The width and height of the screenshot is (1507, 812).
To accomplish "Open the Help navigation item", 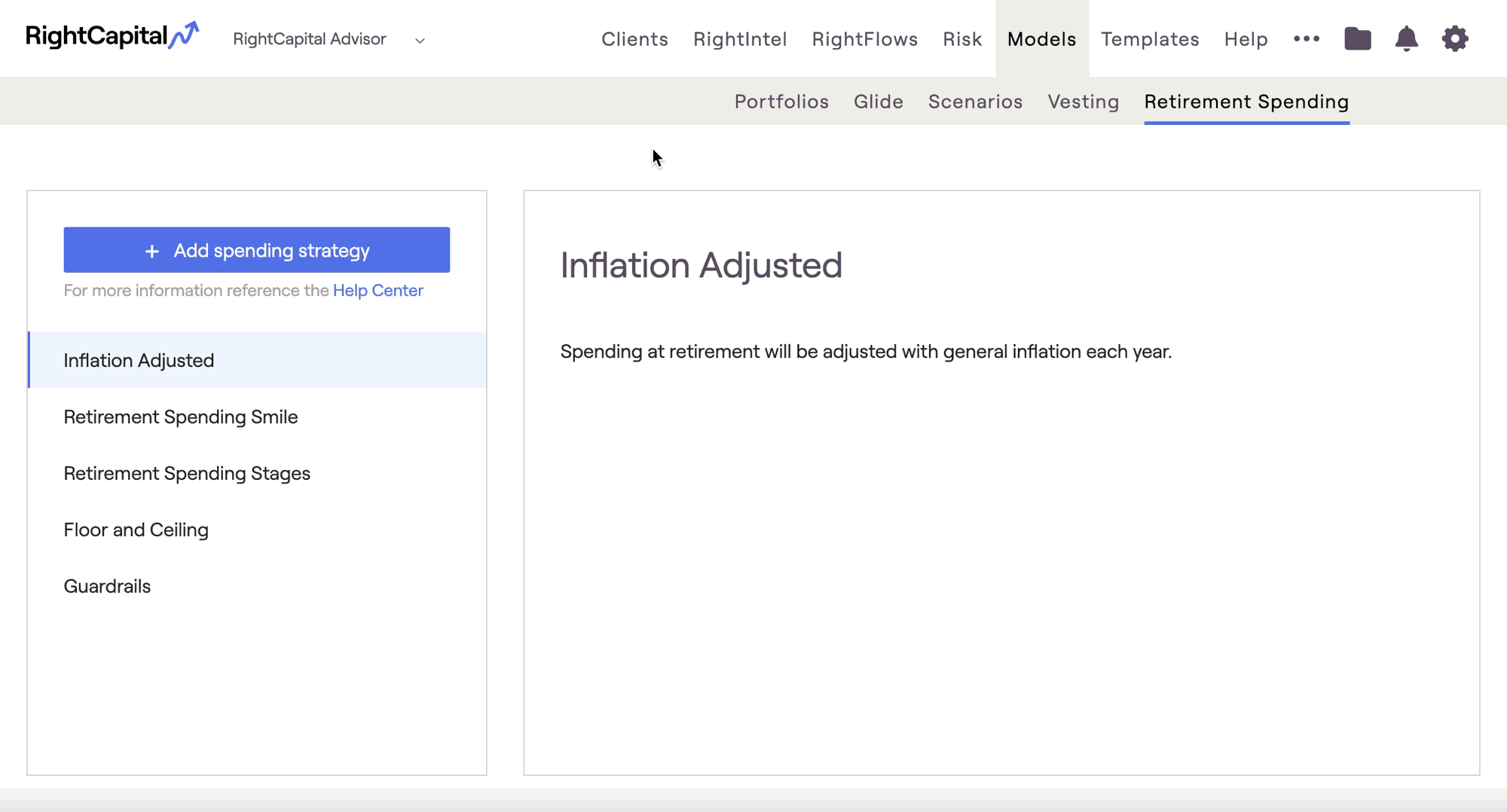I will [x=1246, y=39].
